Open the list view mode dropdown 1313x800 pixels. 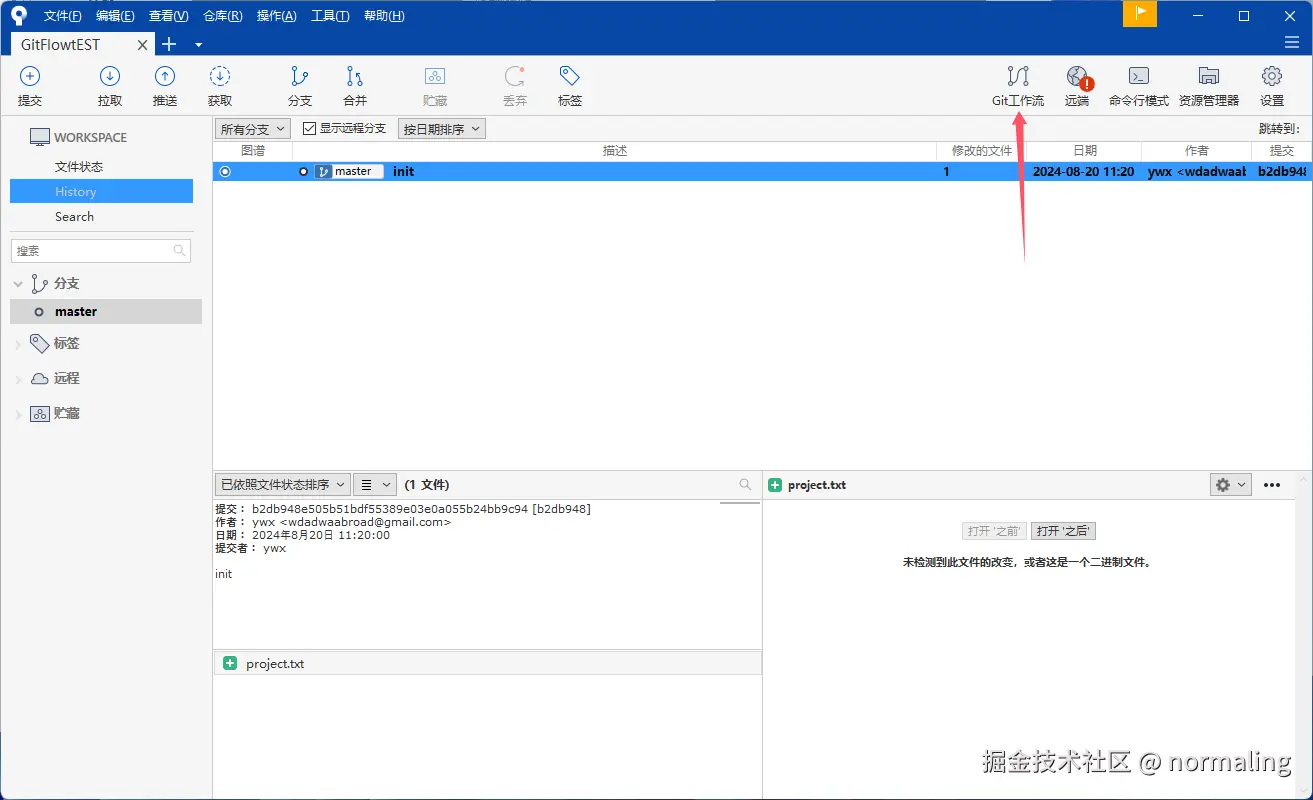click(x=375, y=484)
